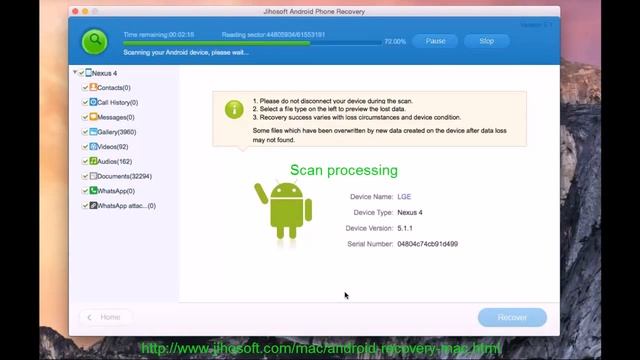Click the Nexus 4 phone icon

(89, 73)
